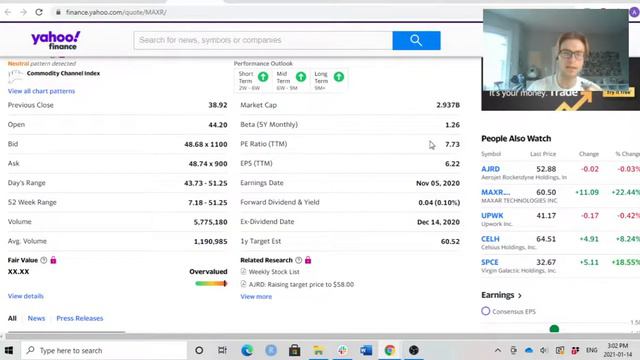Open the SPCE ticker link
Viewport: 640px width, 360px height.
pyautogui.click(x=490, y=262)
